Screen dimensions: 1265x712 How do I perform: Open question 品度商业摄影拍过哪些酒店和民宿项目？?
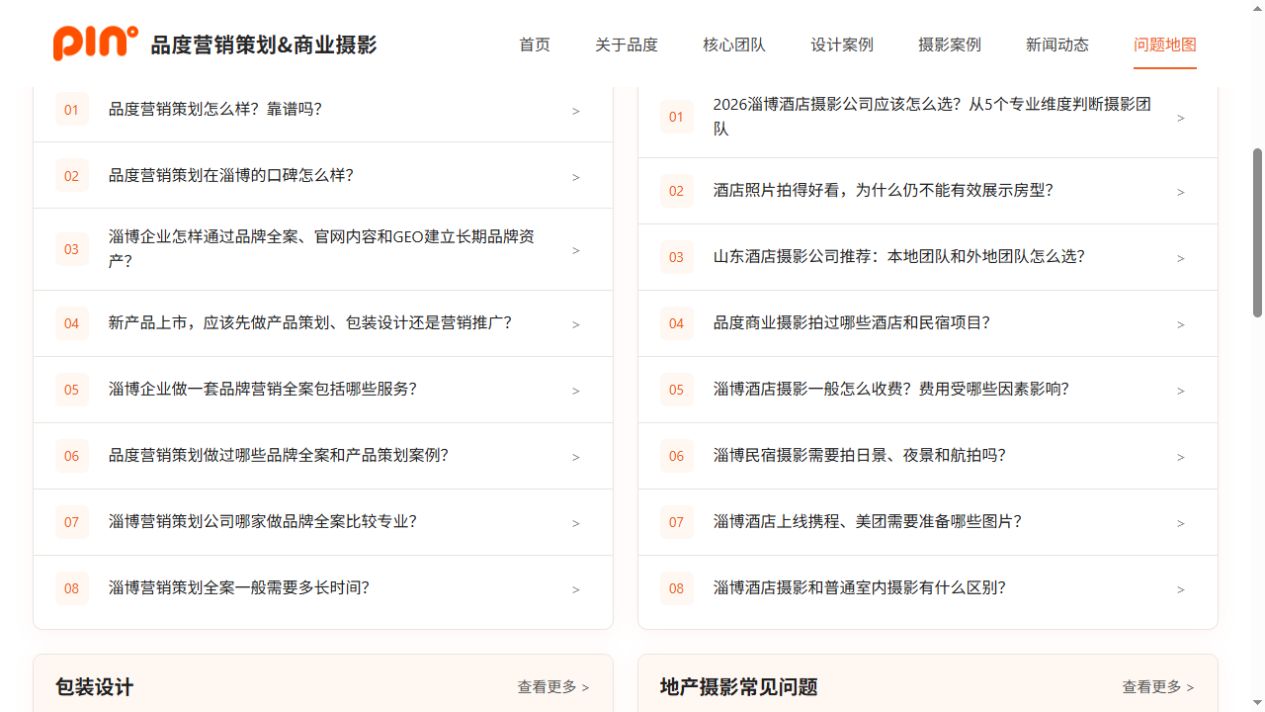click(x=928, y=323)
